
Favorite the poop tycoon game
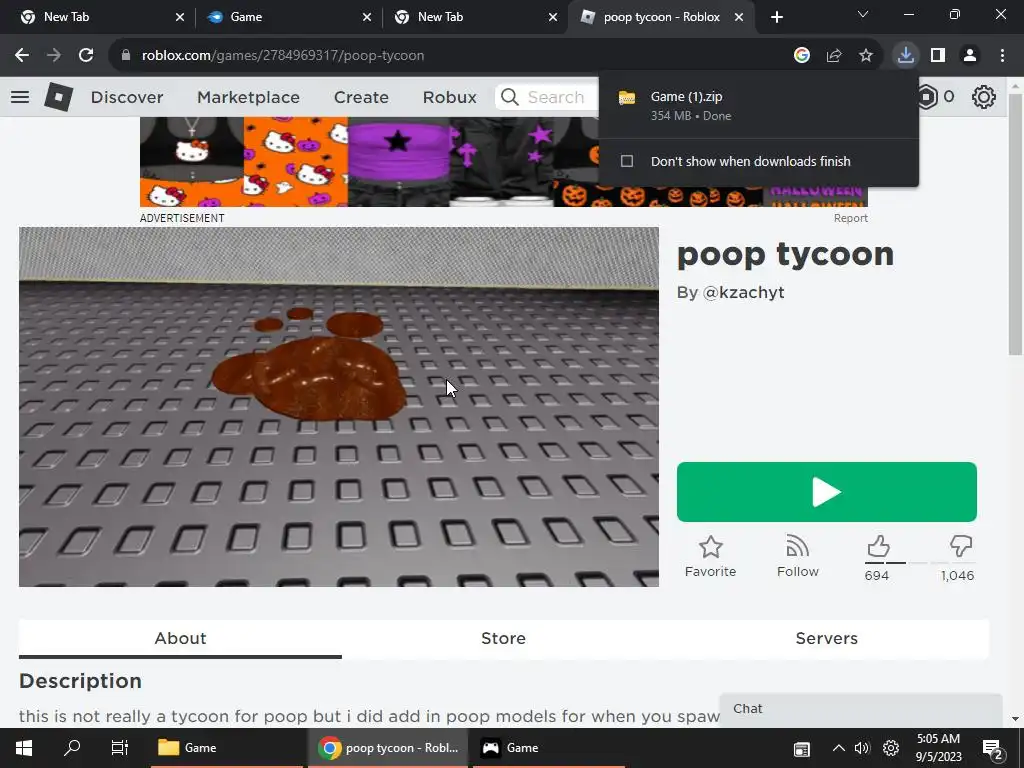tap(711, 557)
